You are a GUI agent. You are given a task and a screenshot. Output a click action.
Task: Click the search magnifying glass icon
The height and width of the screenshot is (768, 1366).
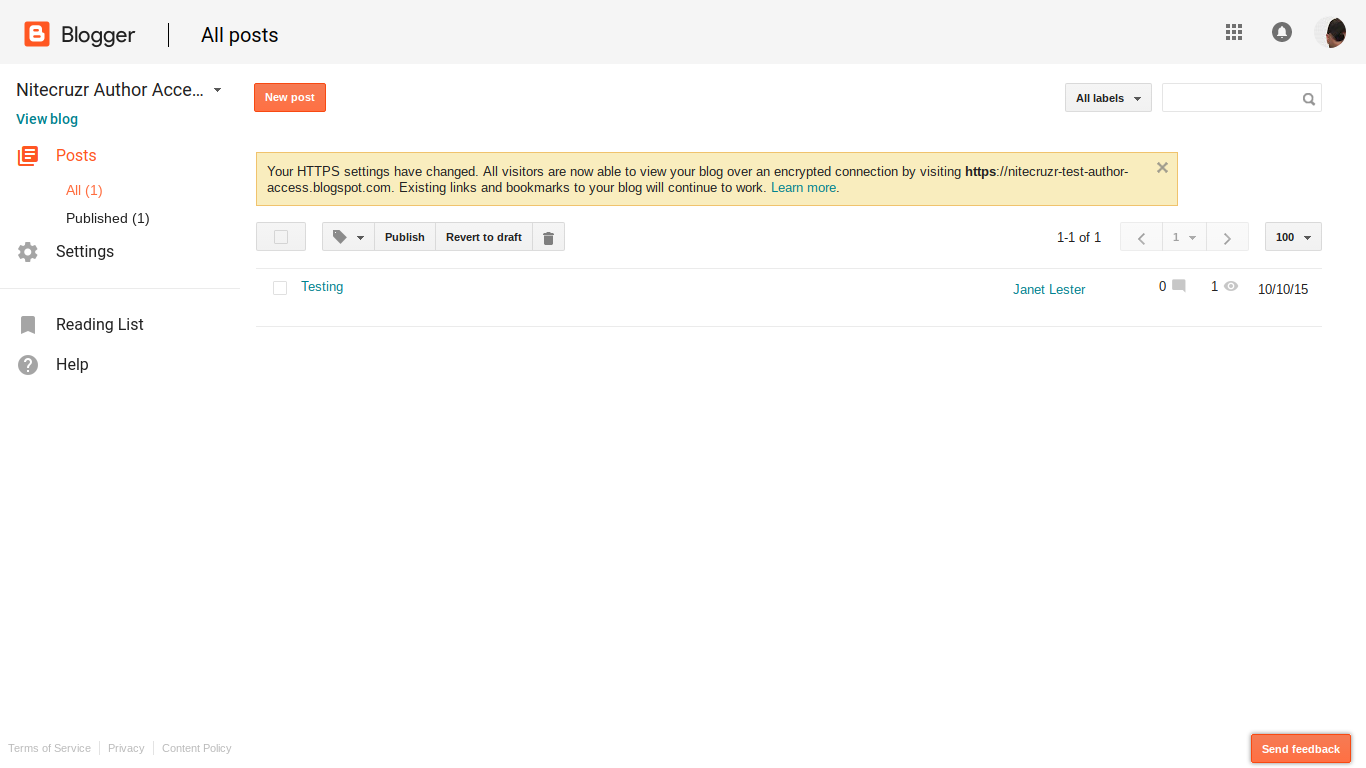pos(1308,98)
